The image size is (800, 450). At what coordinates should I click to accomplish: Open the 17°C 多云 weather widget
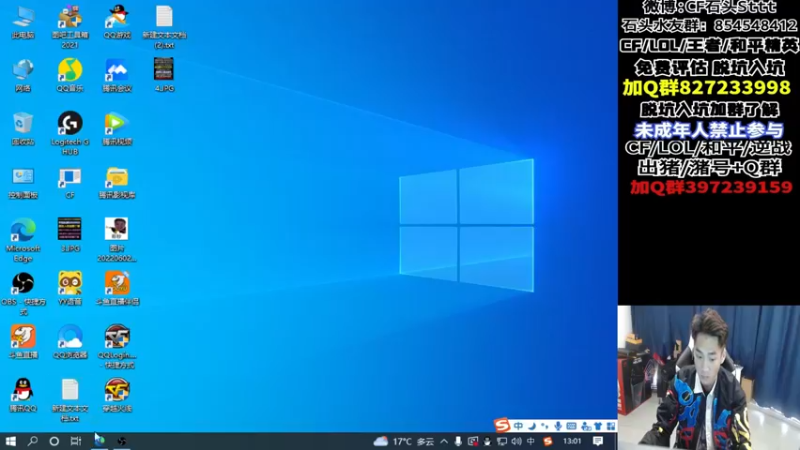[x=404, y=441]
